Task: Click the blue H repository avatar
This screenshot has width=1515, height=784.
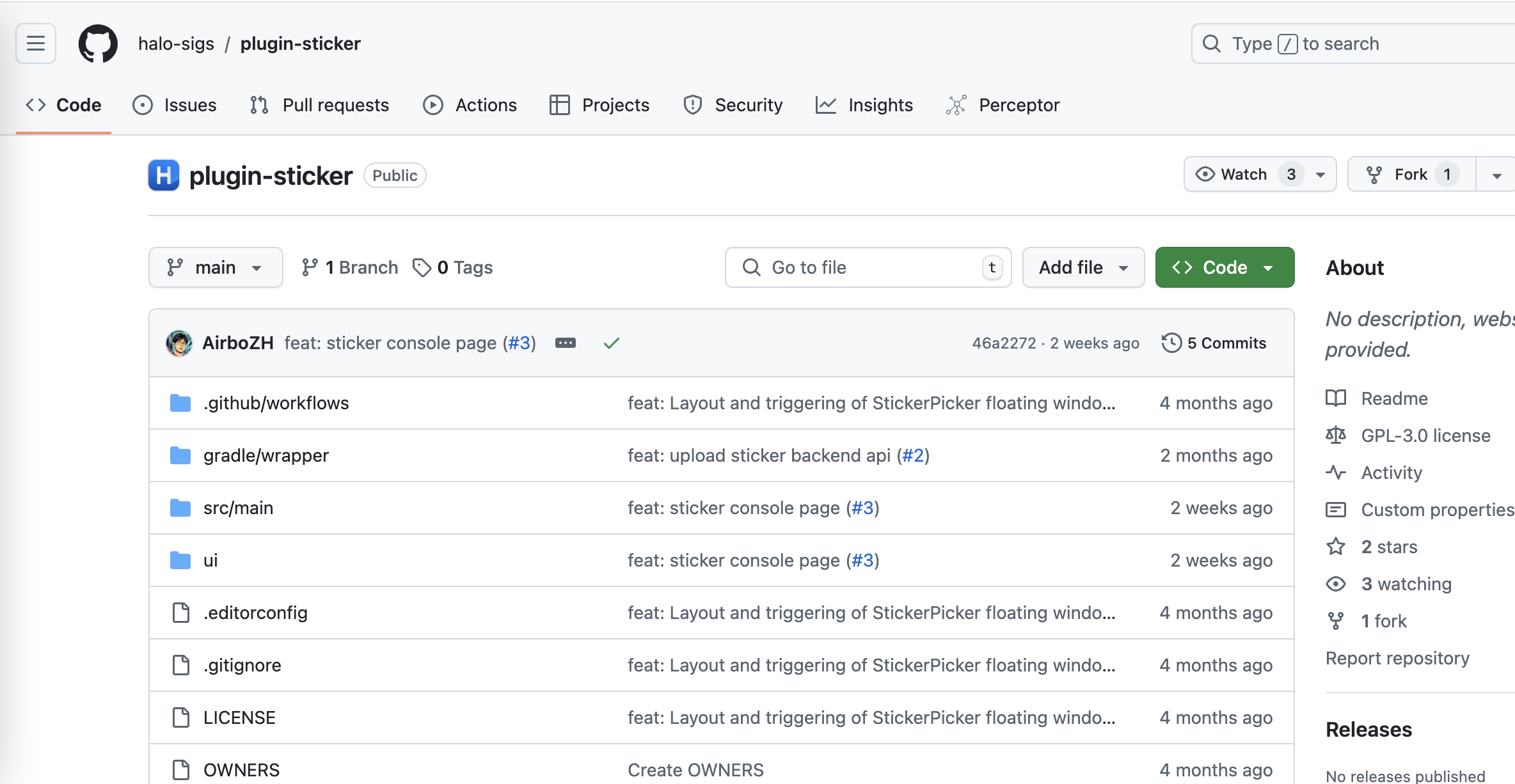Action: point(164,175)
